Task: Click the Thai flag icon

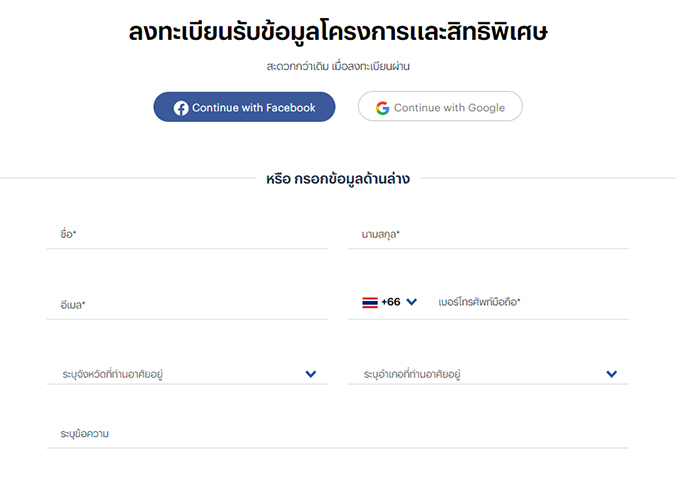Action: click(x=370, y=302)
